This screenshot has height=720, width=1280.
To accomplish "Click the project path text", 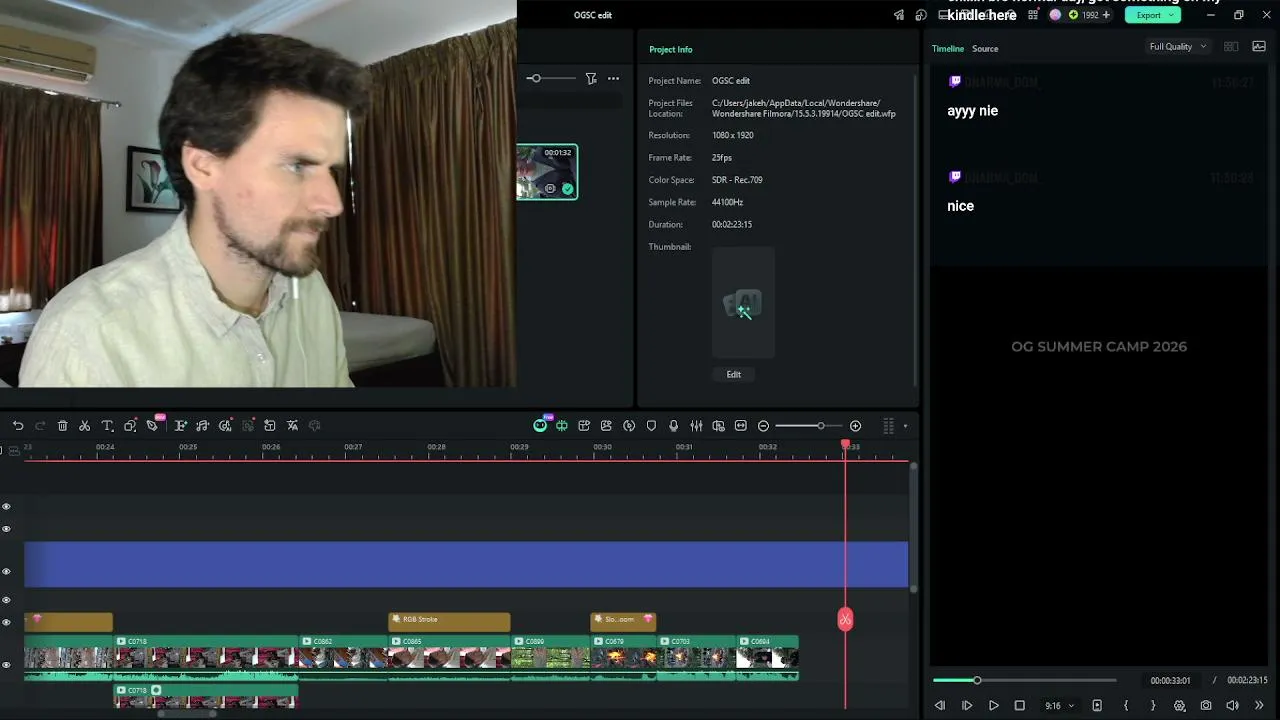I will 804,108.
